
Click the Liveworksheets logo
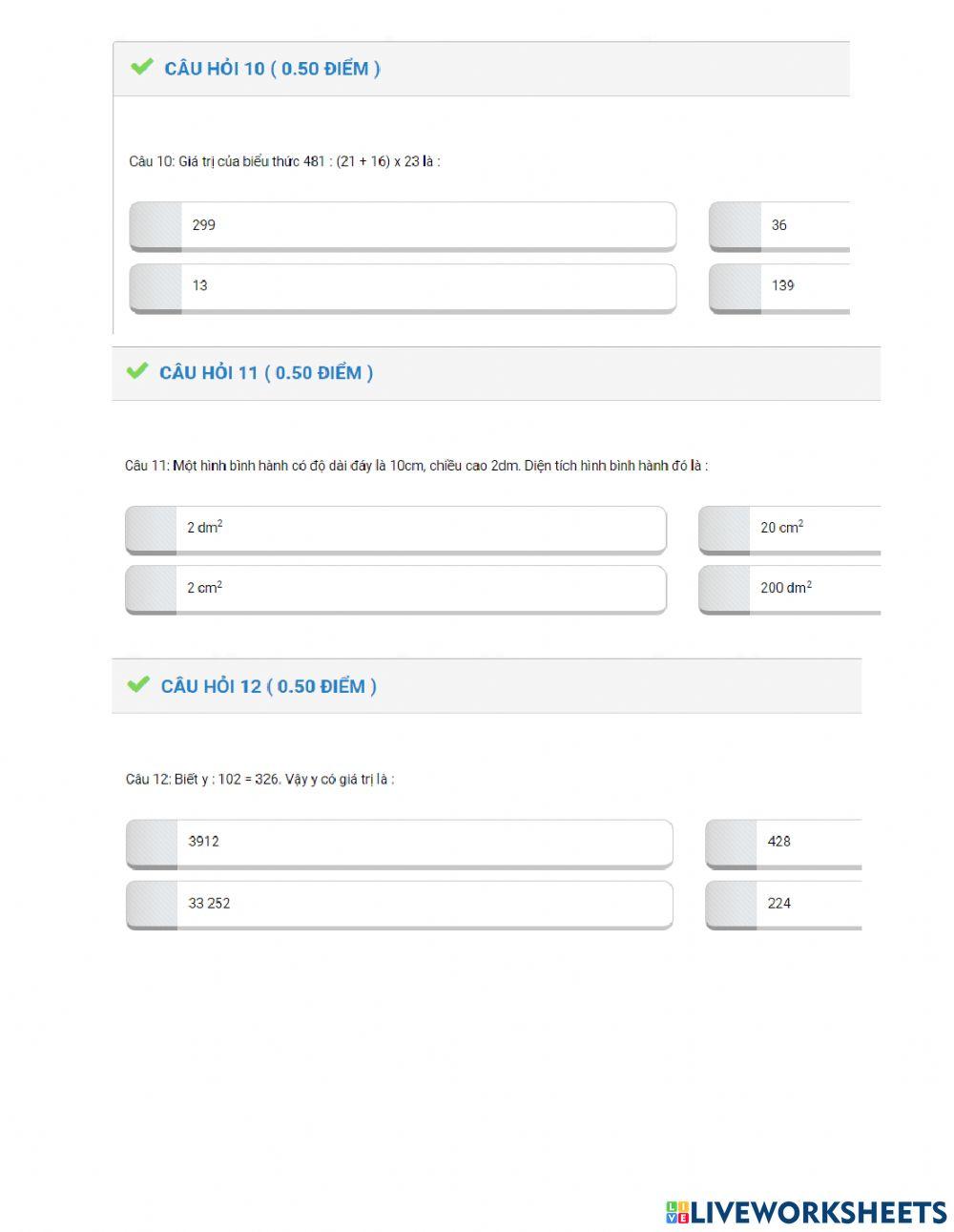(x=805, y=1212)
